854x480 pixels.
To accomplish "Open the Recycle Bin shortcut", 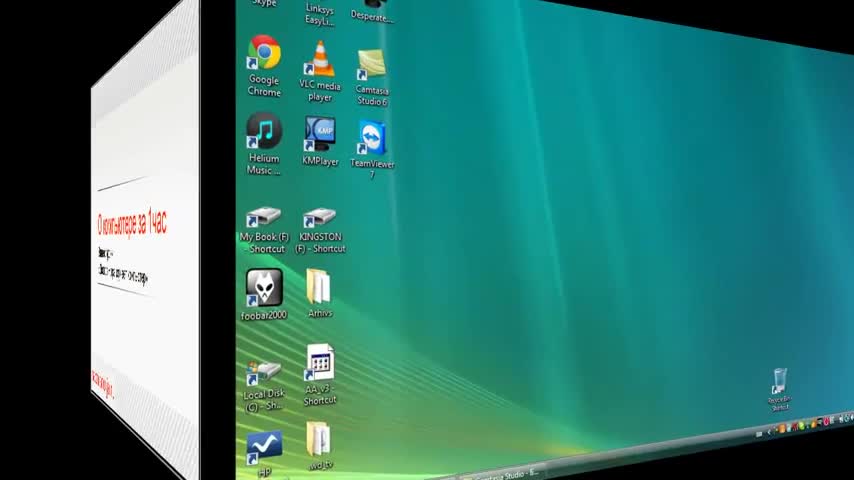I will [x=779, y=389].
